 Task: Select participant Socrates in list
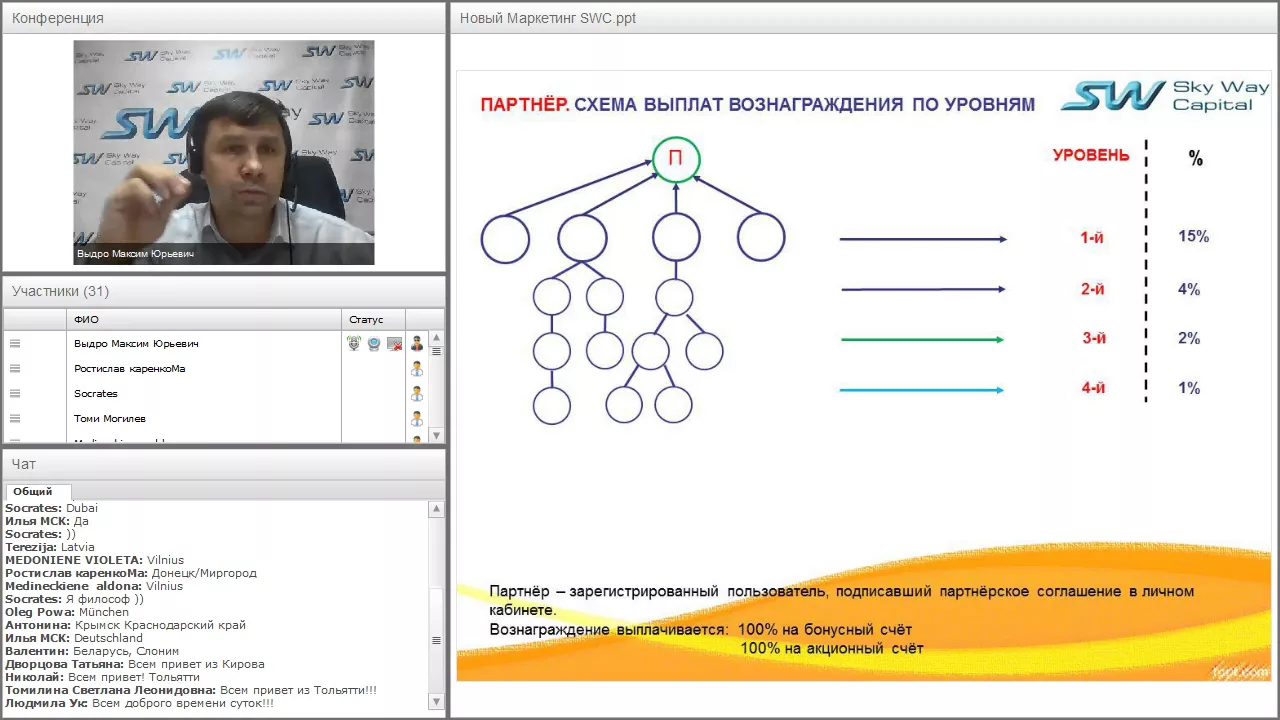coord(96,394)
